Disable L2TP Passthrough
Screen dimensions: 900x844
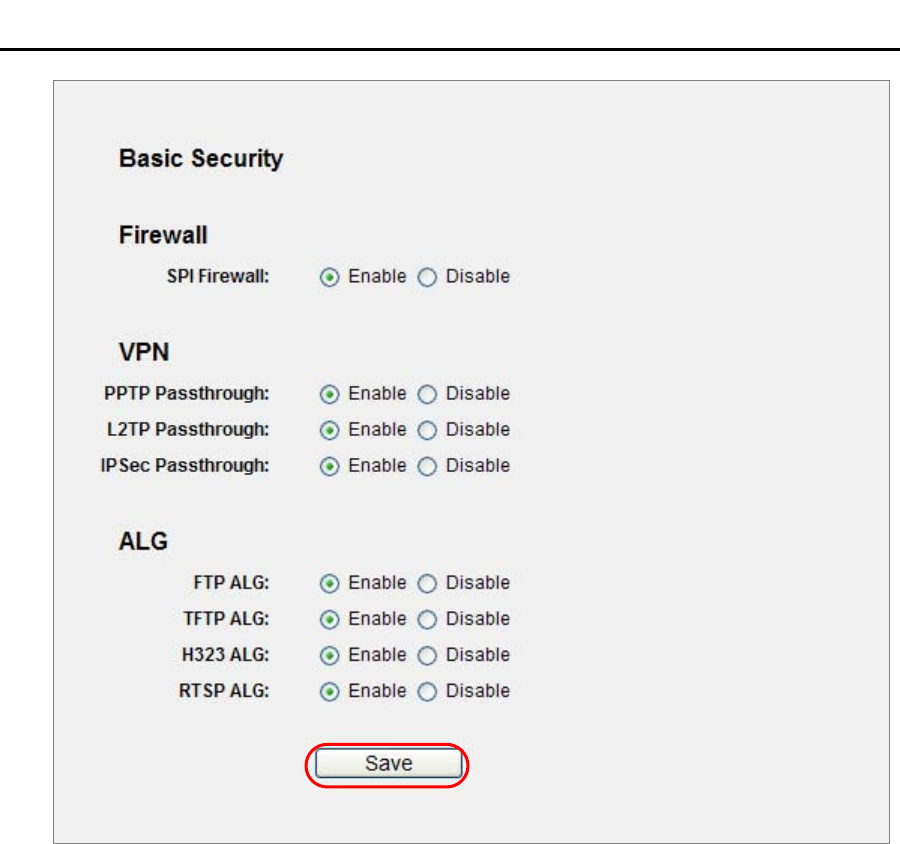(x=427, y=431)
